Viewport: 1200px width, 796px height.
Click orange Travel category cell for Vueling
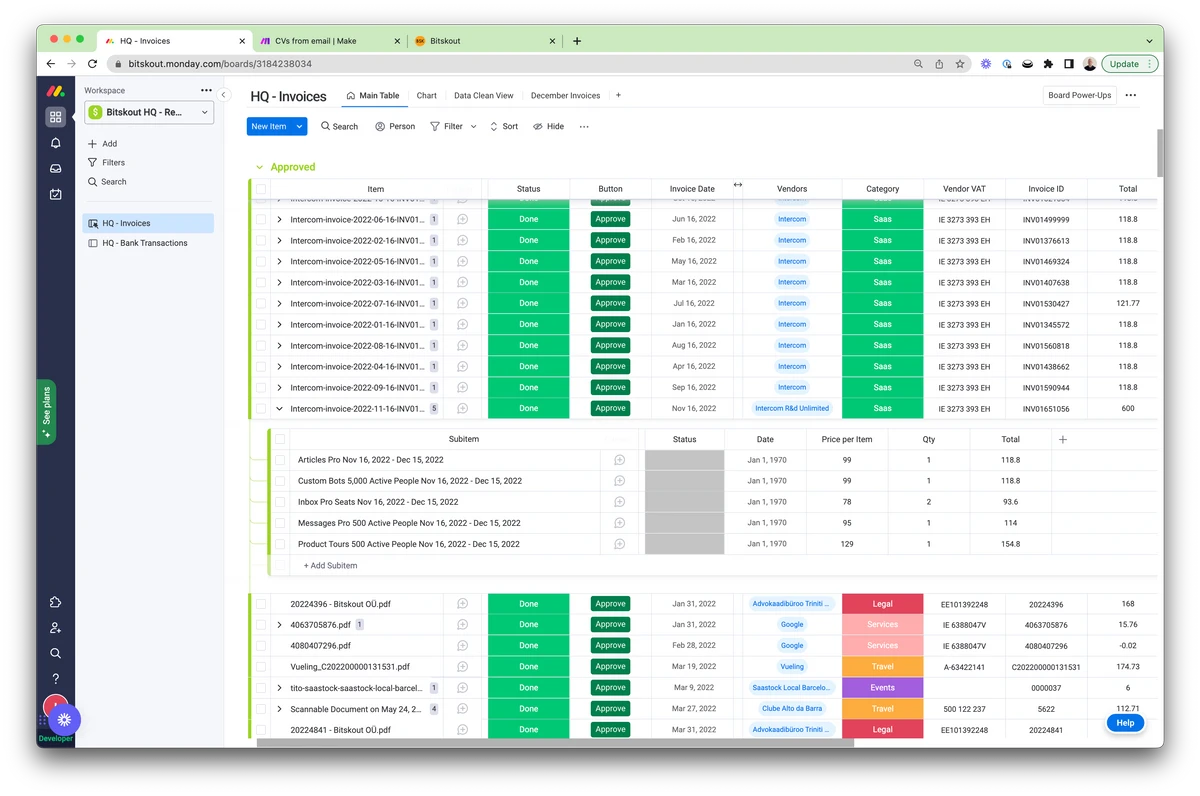[882, 667]
